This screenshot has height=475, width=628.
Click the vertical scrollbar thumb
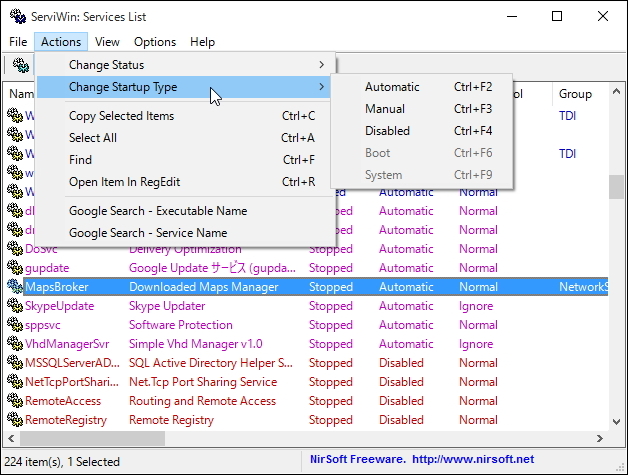point(616,187)
